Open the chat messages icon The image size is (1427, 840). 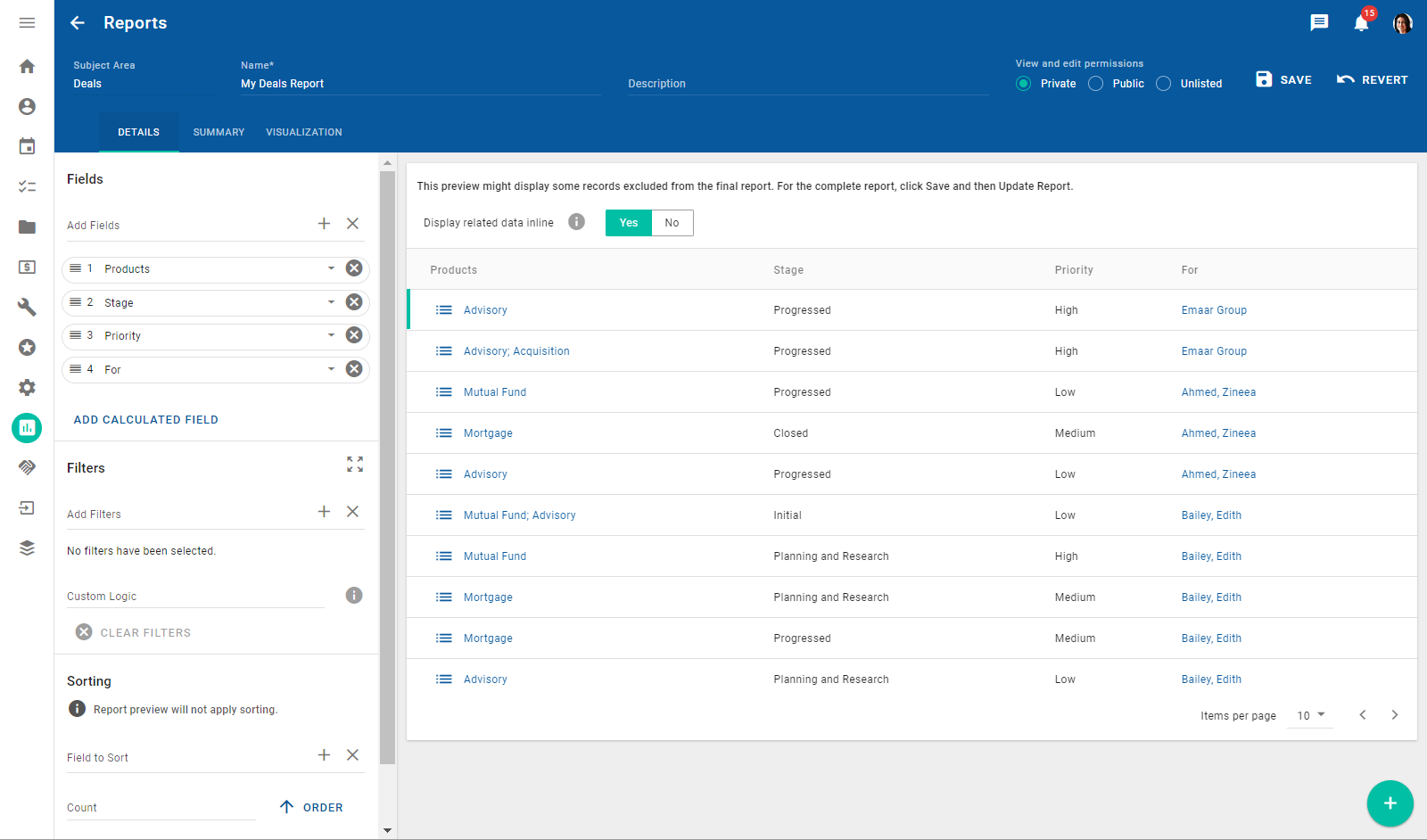click(x=1319, y=23)
